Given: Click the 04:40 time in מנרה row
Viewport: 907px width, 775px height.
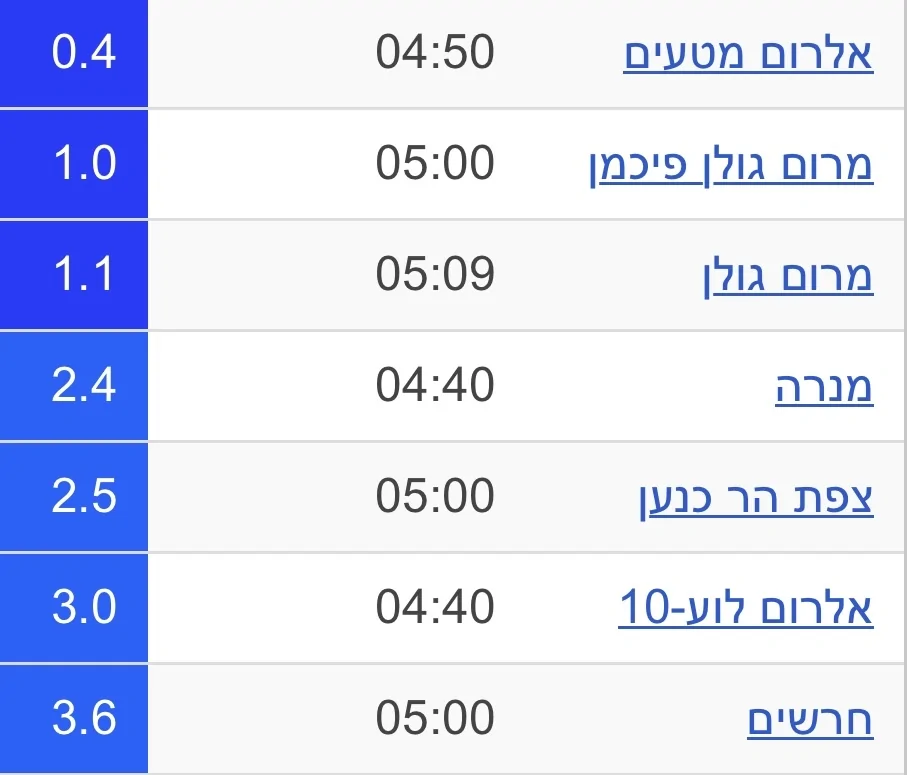Looking at the screenshot, I should coord(435,387).
